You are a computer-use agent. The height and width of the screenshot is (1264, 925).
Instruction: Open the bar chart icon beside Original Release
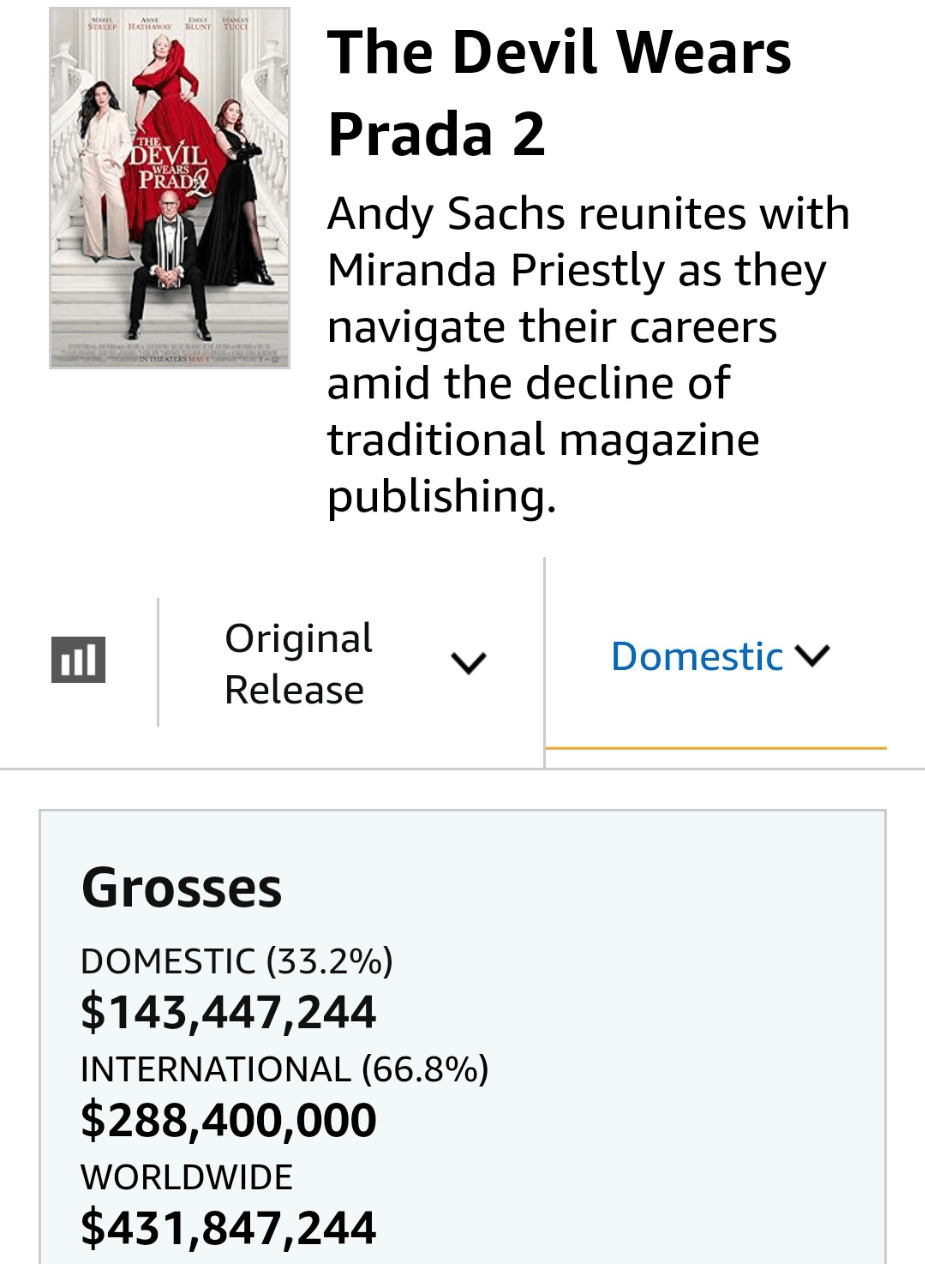[78, 660]
